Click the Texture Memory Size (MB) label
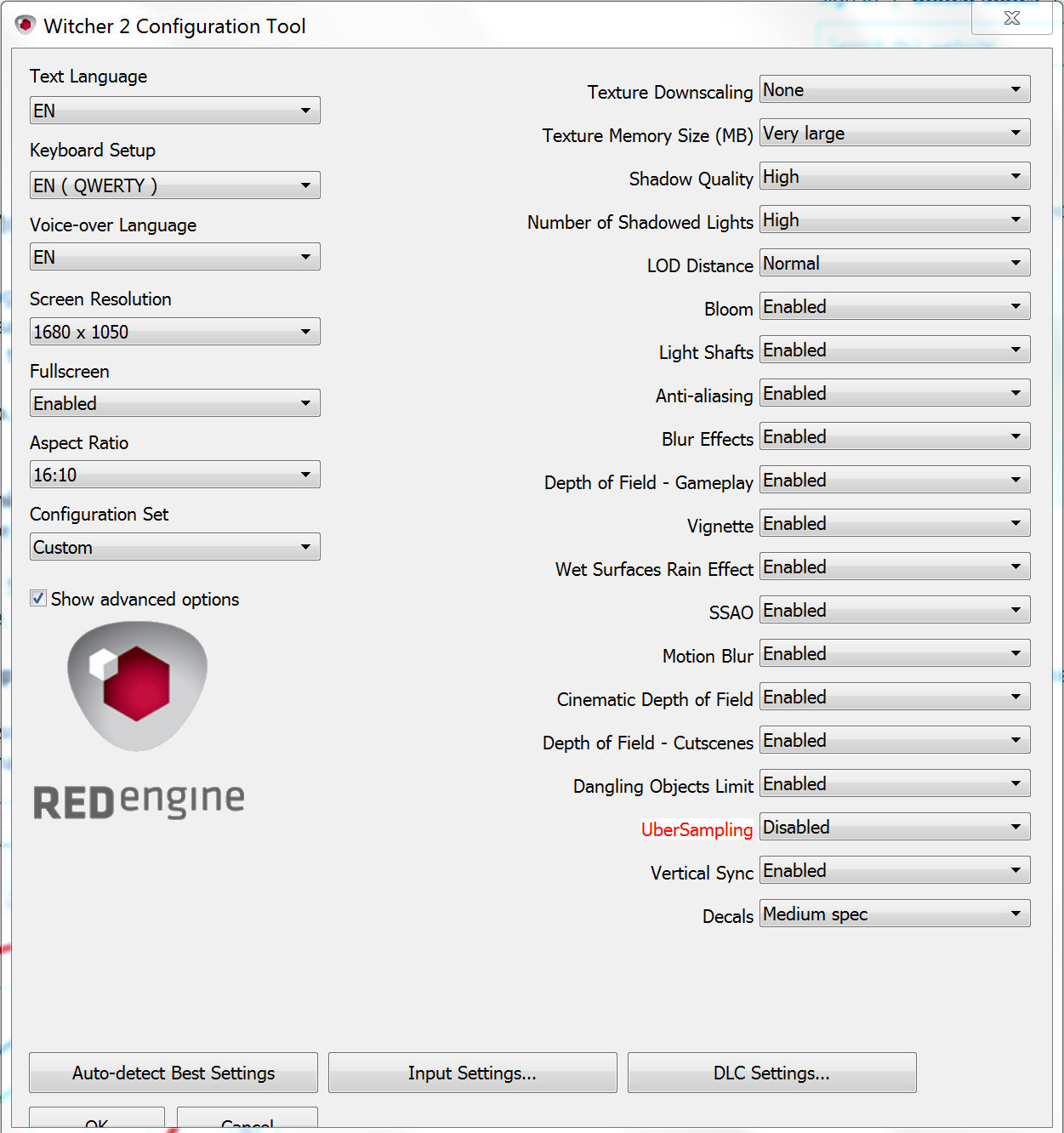Image resolution: width=1064 pixels, height=1133 pixels. pyautogui.click(x=648, y=136)
